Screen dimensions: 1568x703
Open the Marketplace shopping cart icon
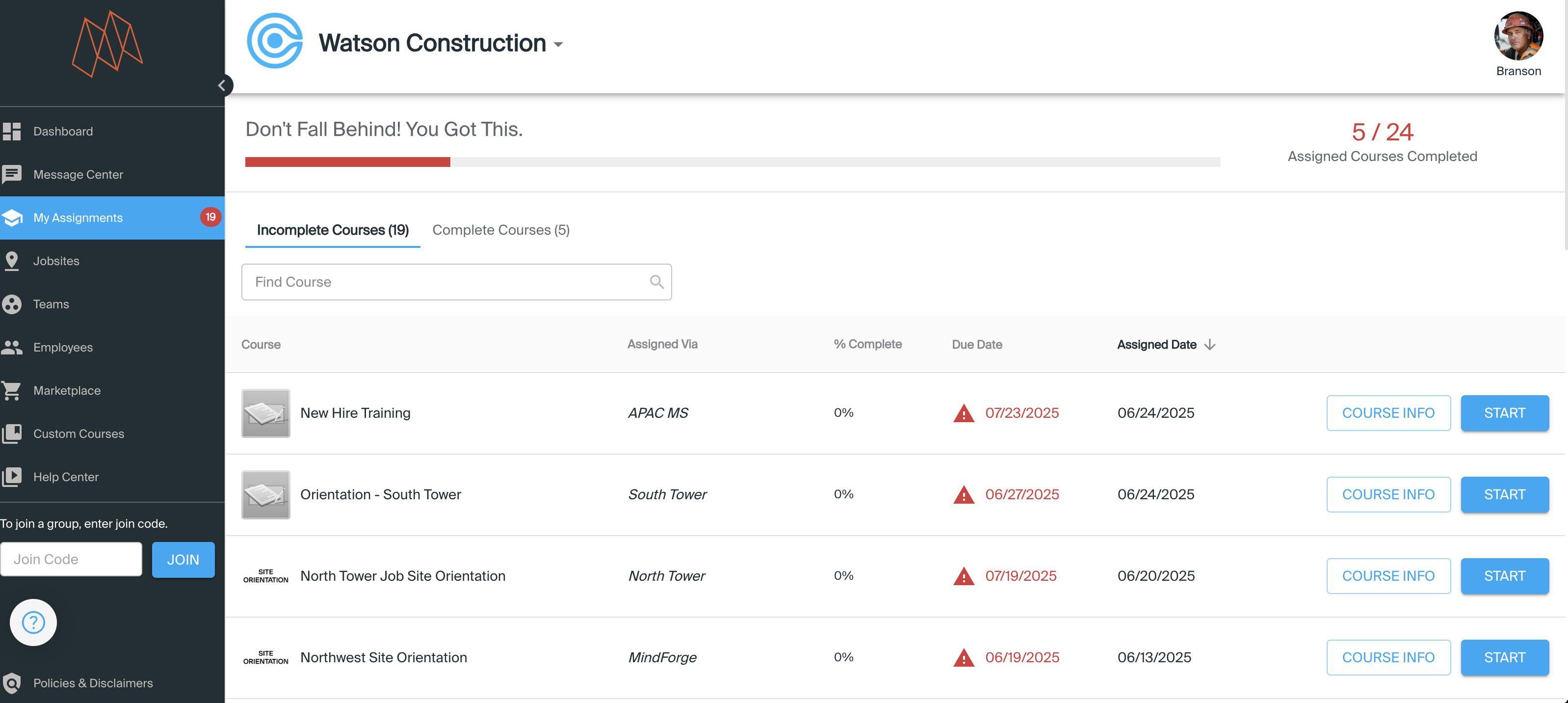(x=12, y=390)
